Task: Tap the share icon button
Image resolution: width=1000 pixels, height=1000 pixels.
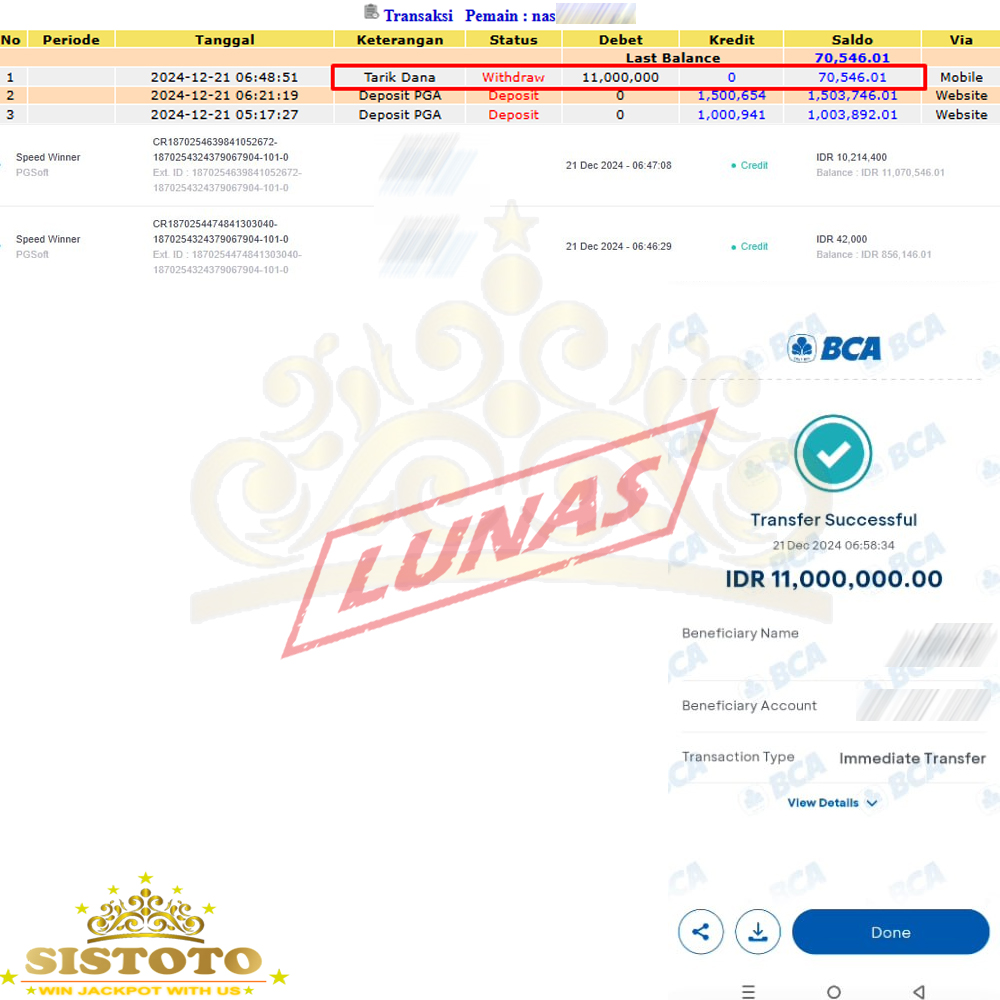Action: (x=701, y=932)
